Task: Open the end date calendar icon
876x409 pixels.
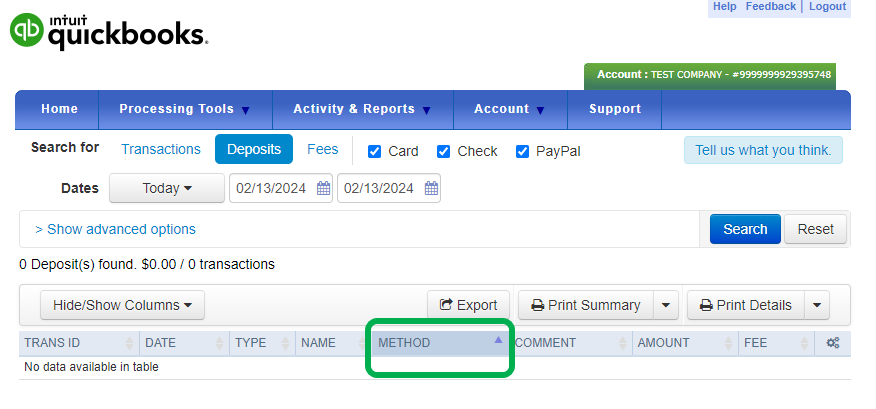Action: [431, 188]
